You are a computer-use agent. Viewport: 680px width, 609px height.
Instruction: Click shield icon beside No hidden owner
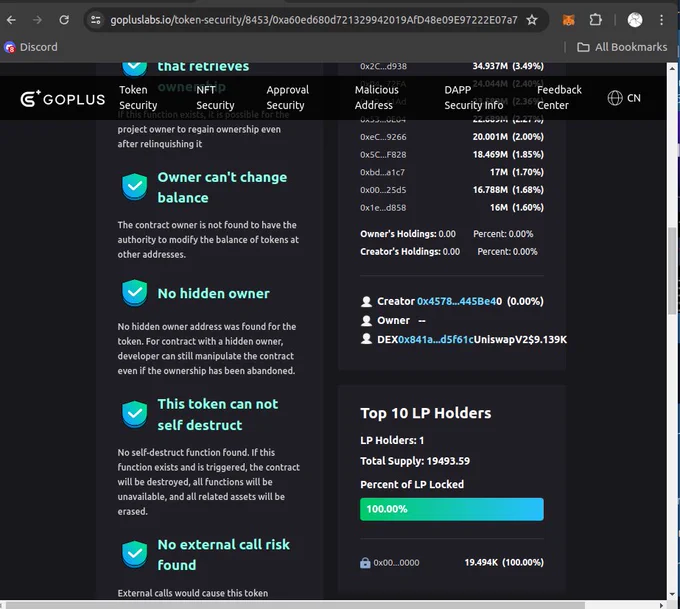[x=134, y=293]
